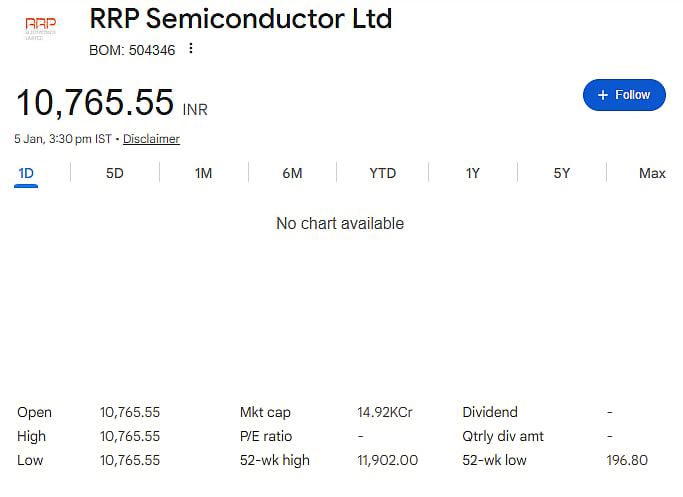Click the P/E ratio label
Screen dimensions: 683x497
(264, 436)
